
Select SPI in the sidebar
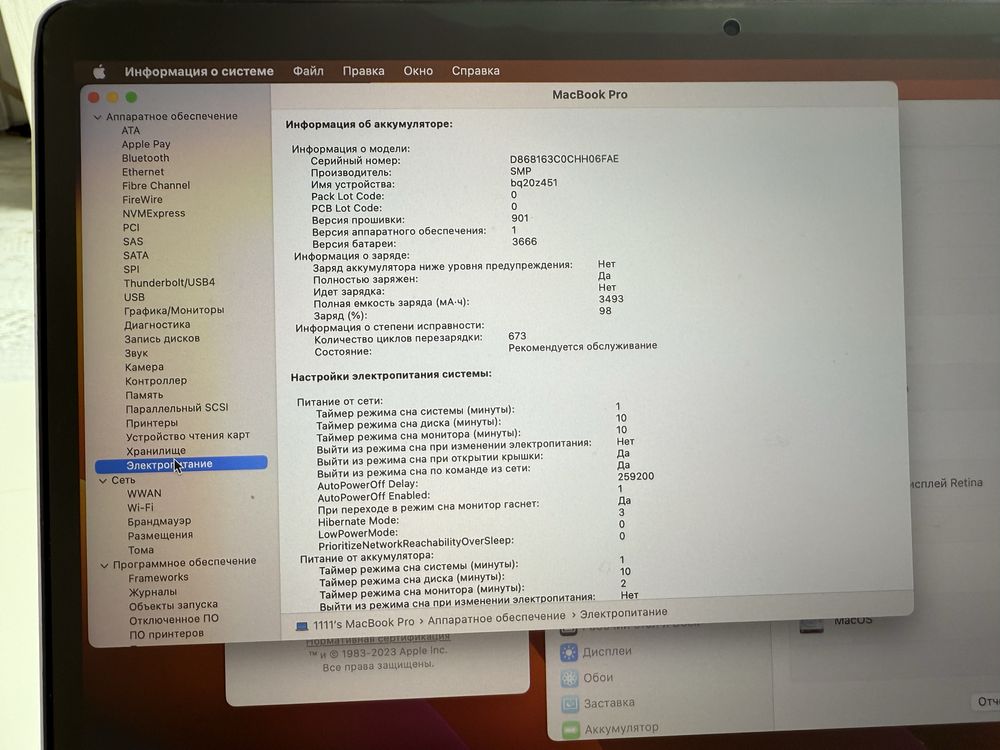point(131,269)
